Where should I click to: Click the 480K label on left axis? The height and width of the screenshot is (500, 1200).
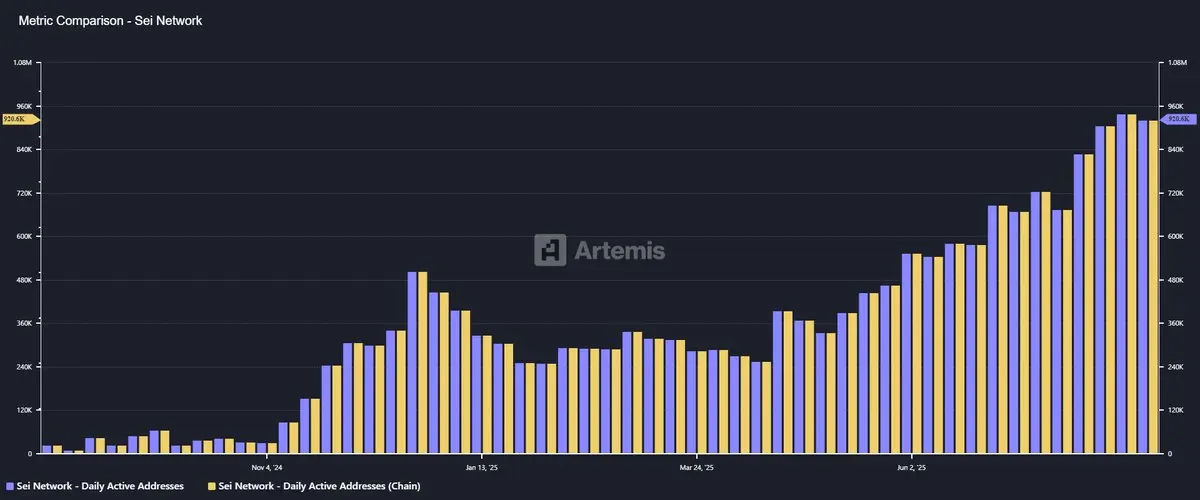click(x=26, y=280)
